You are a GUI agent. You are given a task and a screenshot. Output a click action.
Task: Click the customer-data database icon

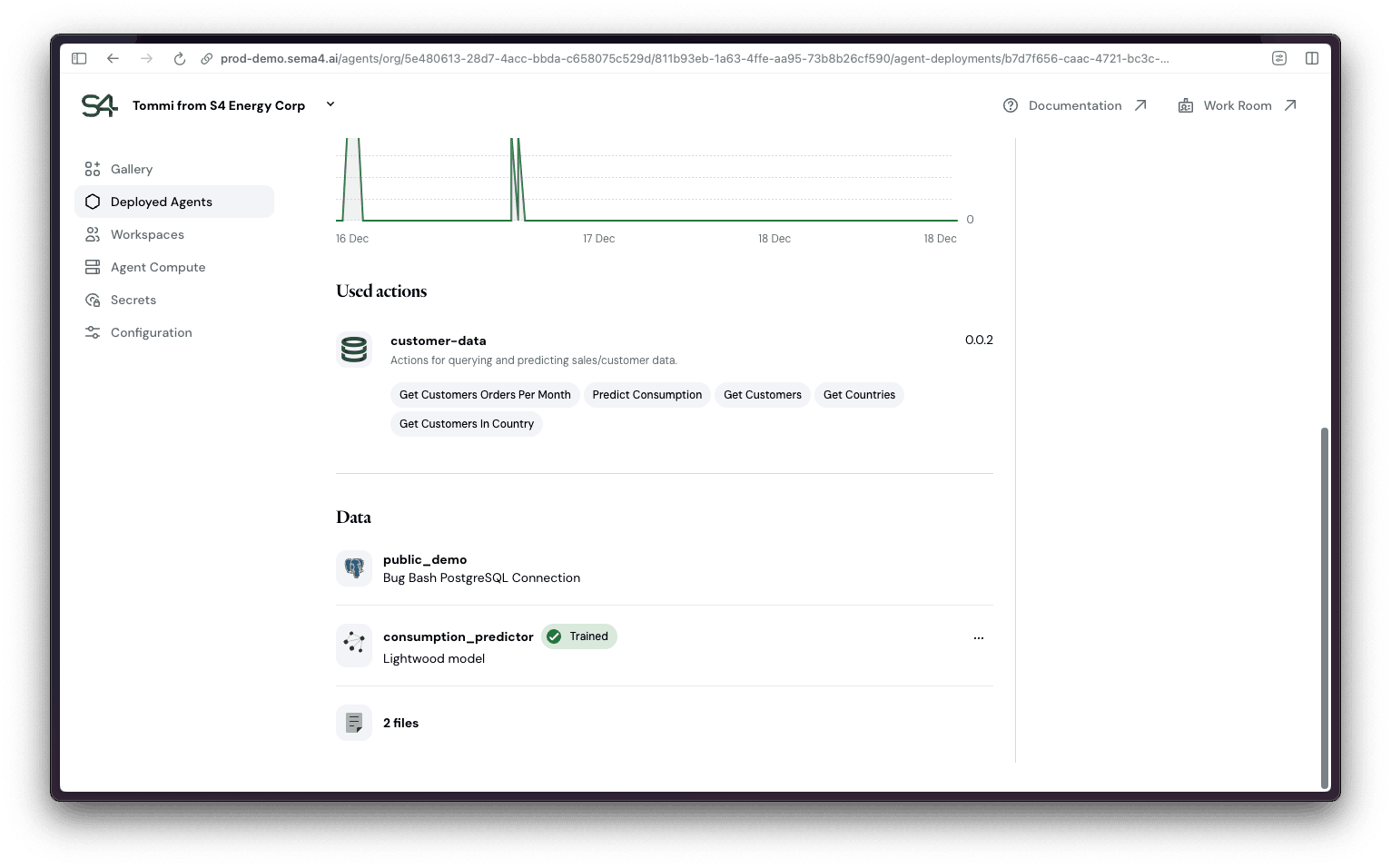click(354, 350)
